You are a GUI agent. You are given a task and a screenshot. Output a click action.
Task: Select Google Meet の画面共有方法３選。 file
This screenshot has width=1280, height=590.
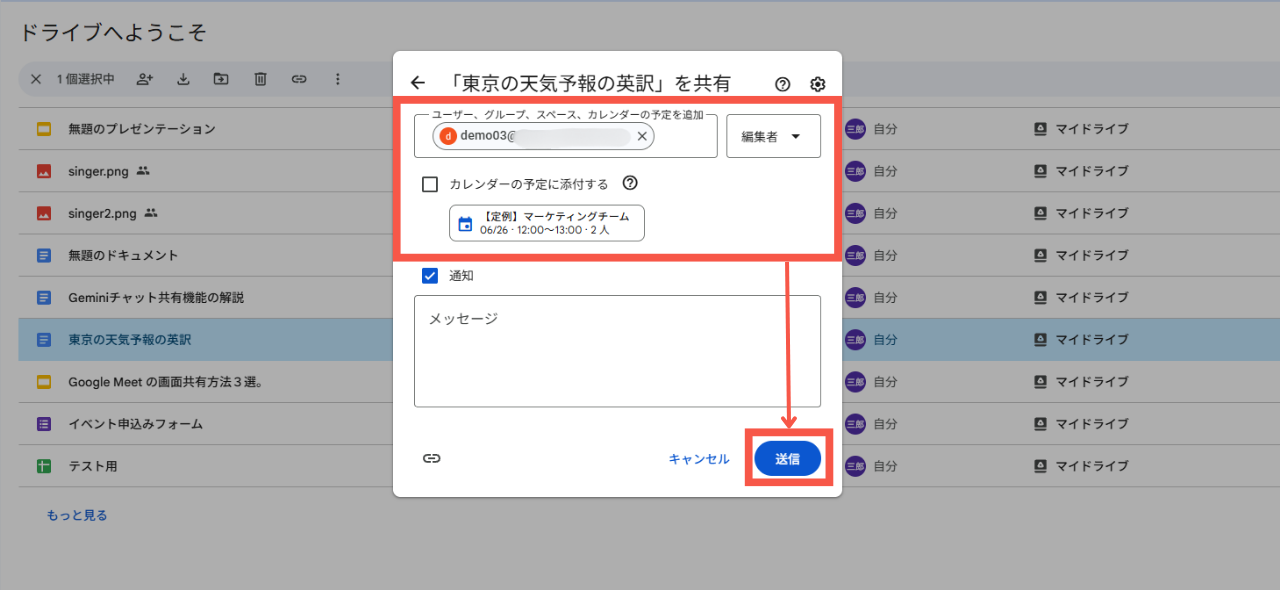165,382
